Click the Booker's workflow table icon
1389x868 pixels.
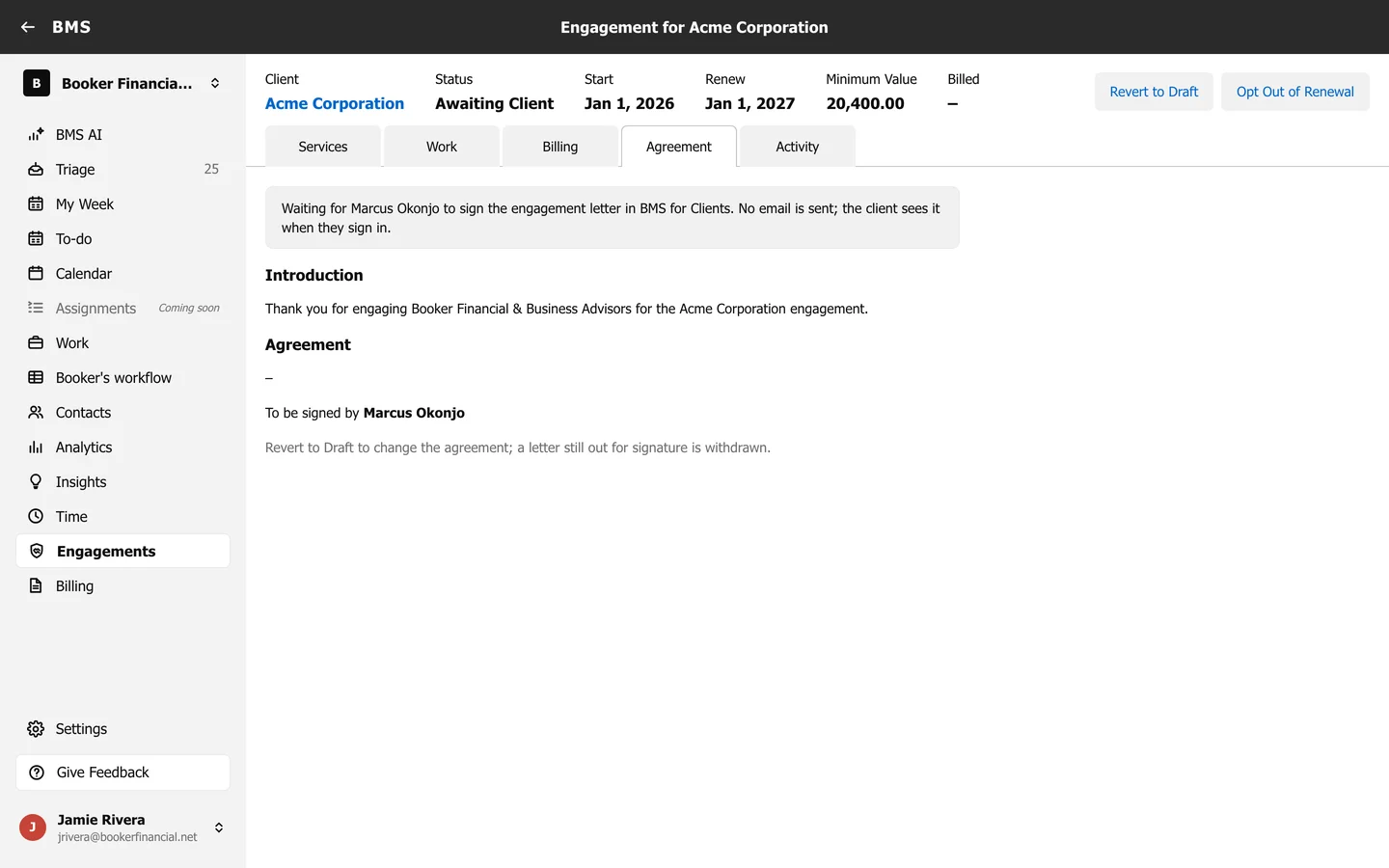point(36,377)
